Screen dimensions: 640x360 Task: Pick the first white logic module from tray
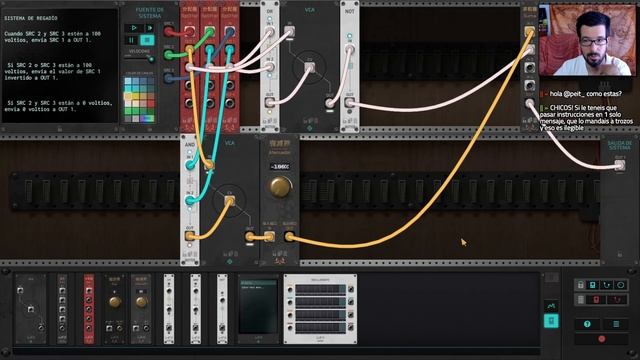click(169, 309)
